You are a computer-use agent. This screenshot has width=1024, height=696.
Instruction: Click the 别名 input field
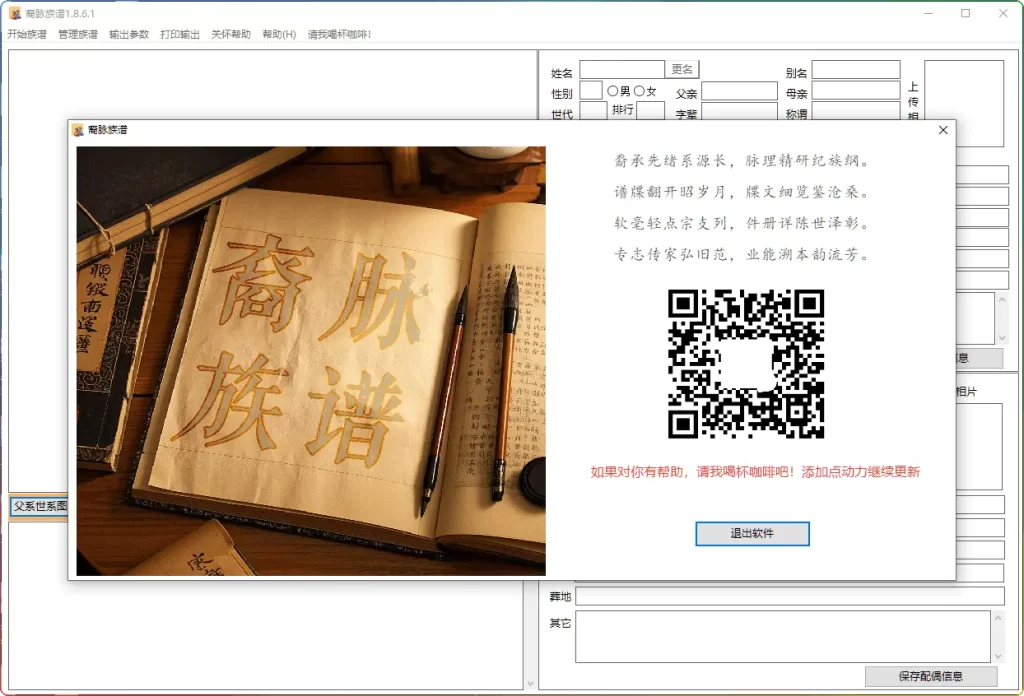tap(856, 69)
